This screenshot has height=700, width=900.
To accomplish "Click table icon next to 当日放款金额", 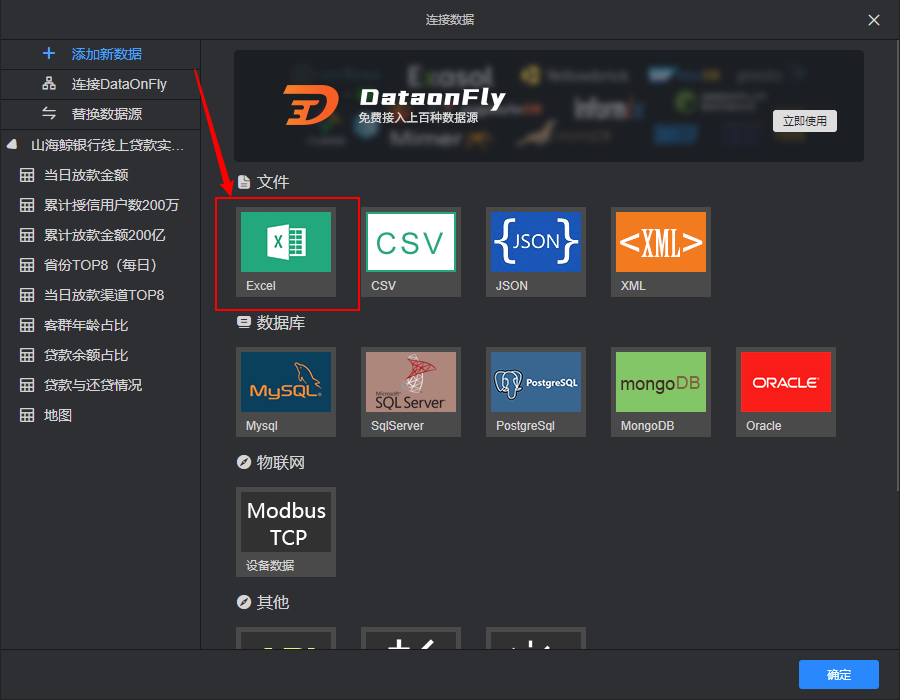I will click(27, 175).
